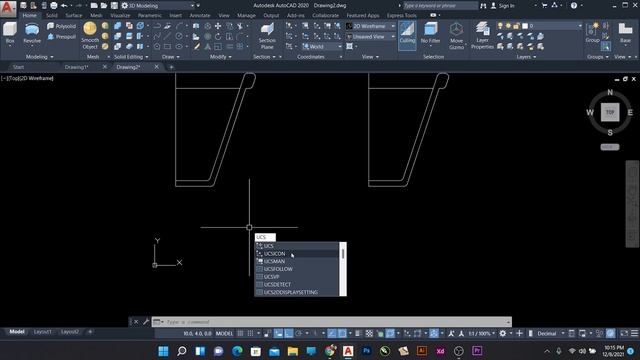Open the No Filter selection tool

click(430, 33)
